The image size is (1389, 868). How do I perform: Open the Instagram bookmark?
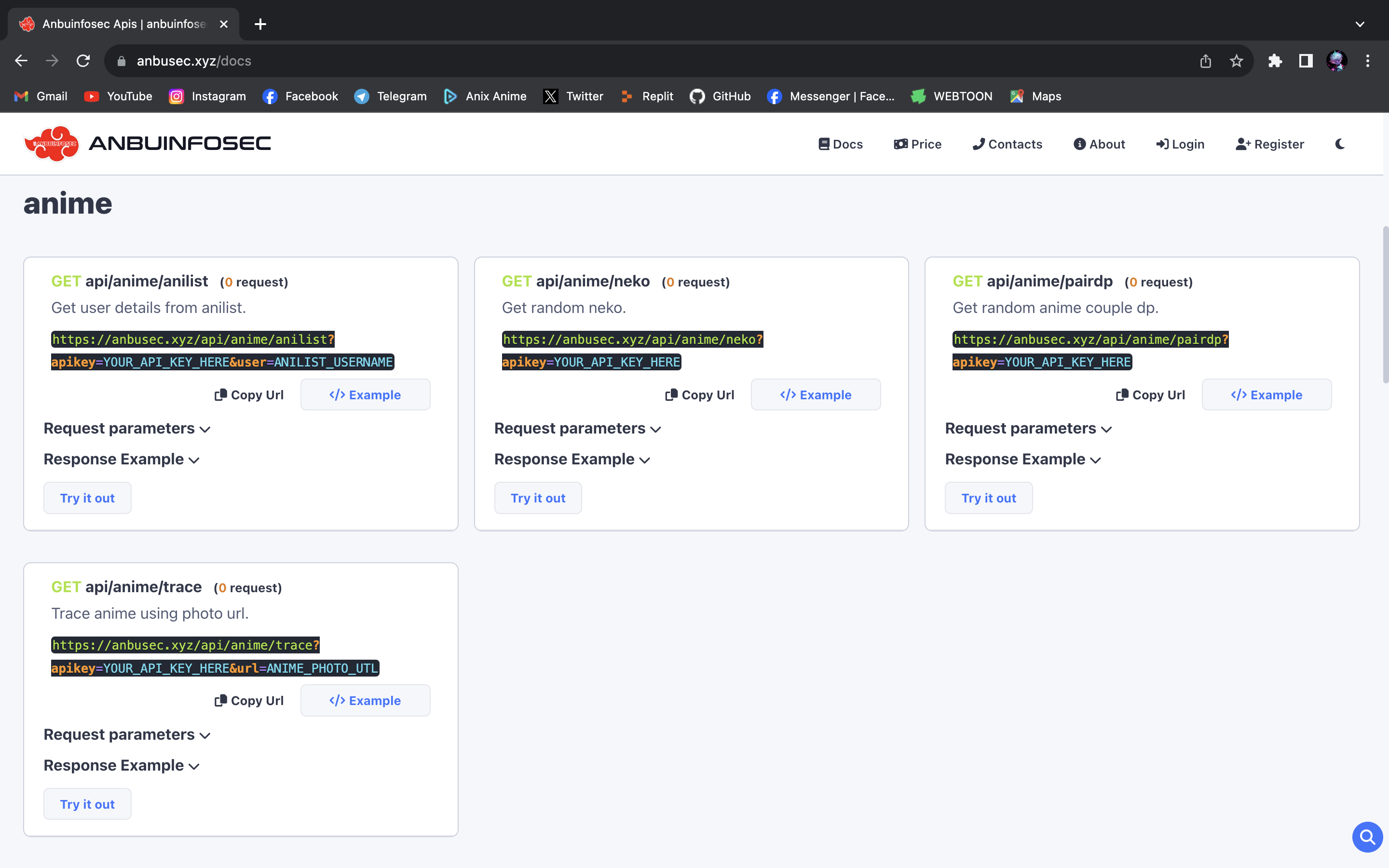tap(207, 96)
